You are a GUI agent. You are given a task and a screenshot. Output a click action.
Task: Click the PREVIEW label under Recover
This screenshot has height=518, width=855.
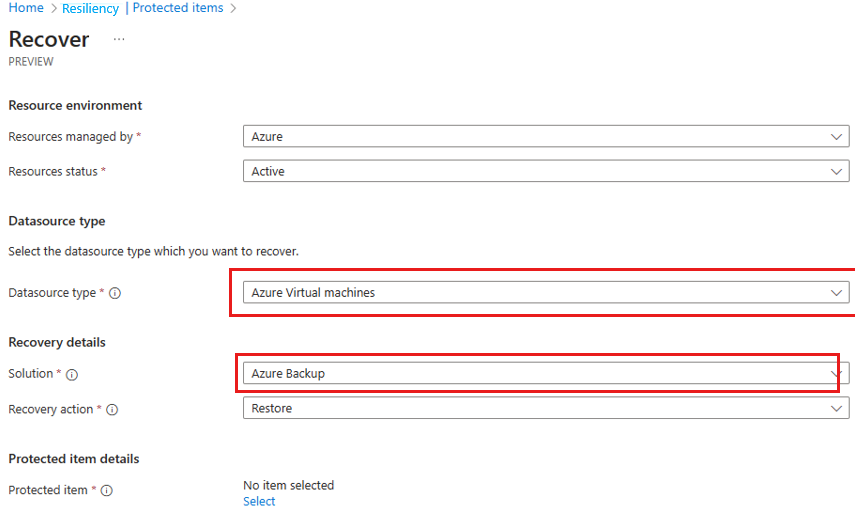coord(31,62)
